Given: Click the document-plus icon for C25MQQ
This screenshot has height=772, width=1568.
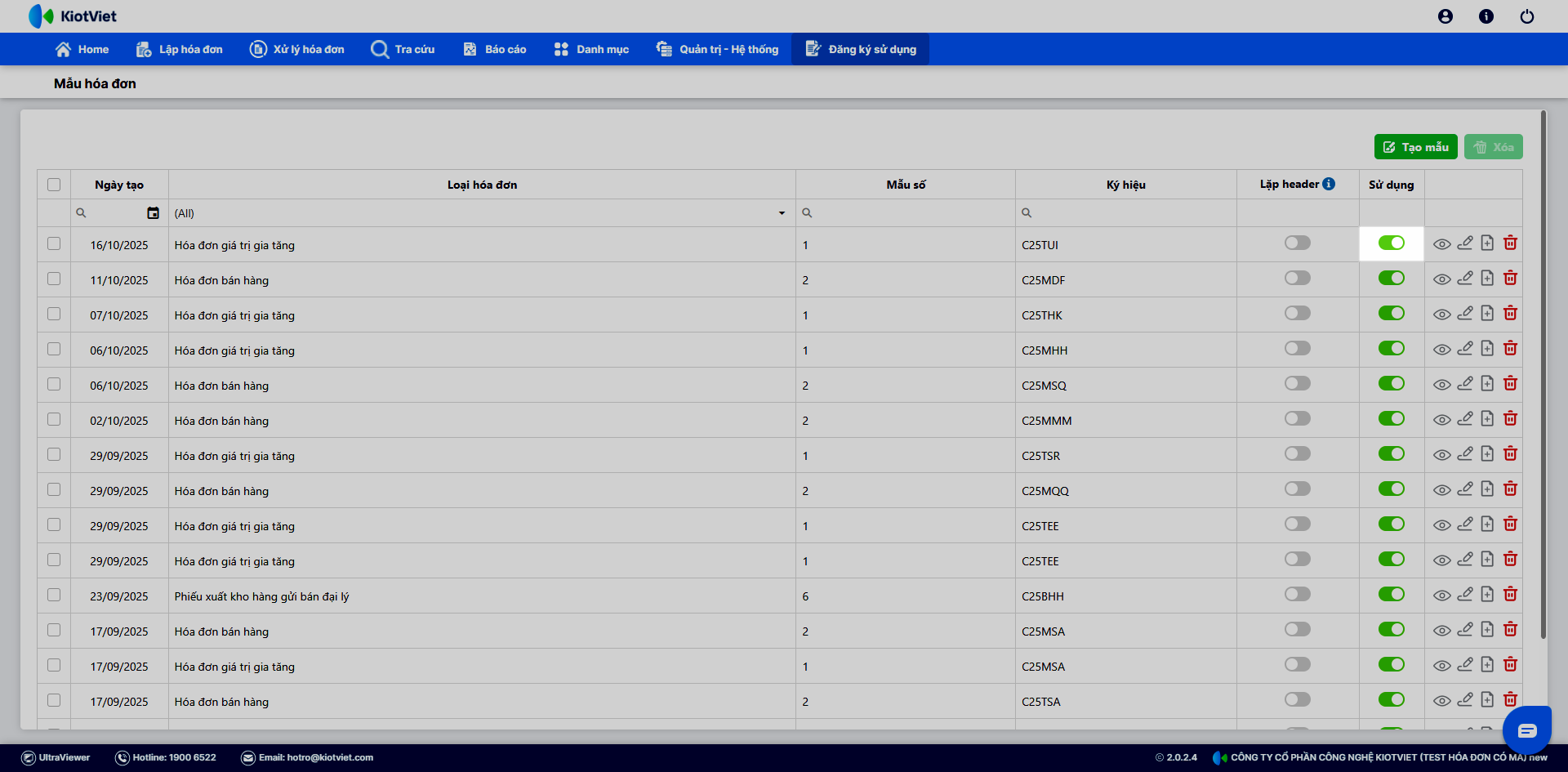Looking at the screenshot, I should point(1487,489).
